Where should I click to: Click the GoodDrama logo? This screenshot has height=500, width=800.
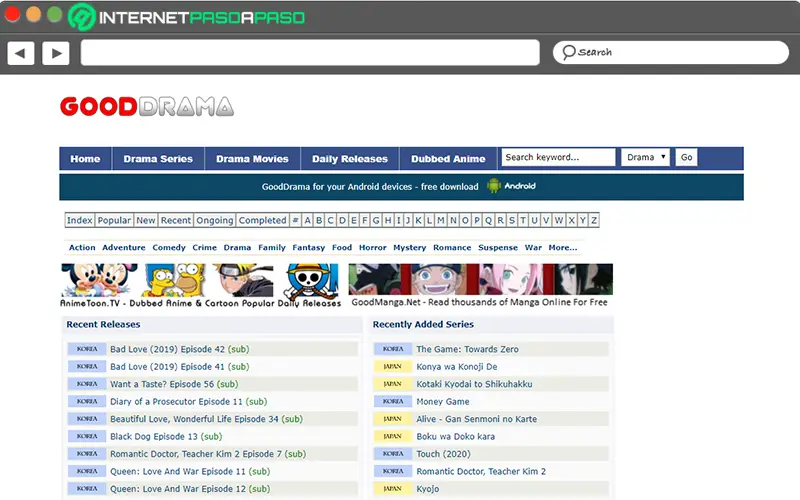[147, 106]
